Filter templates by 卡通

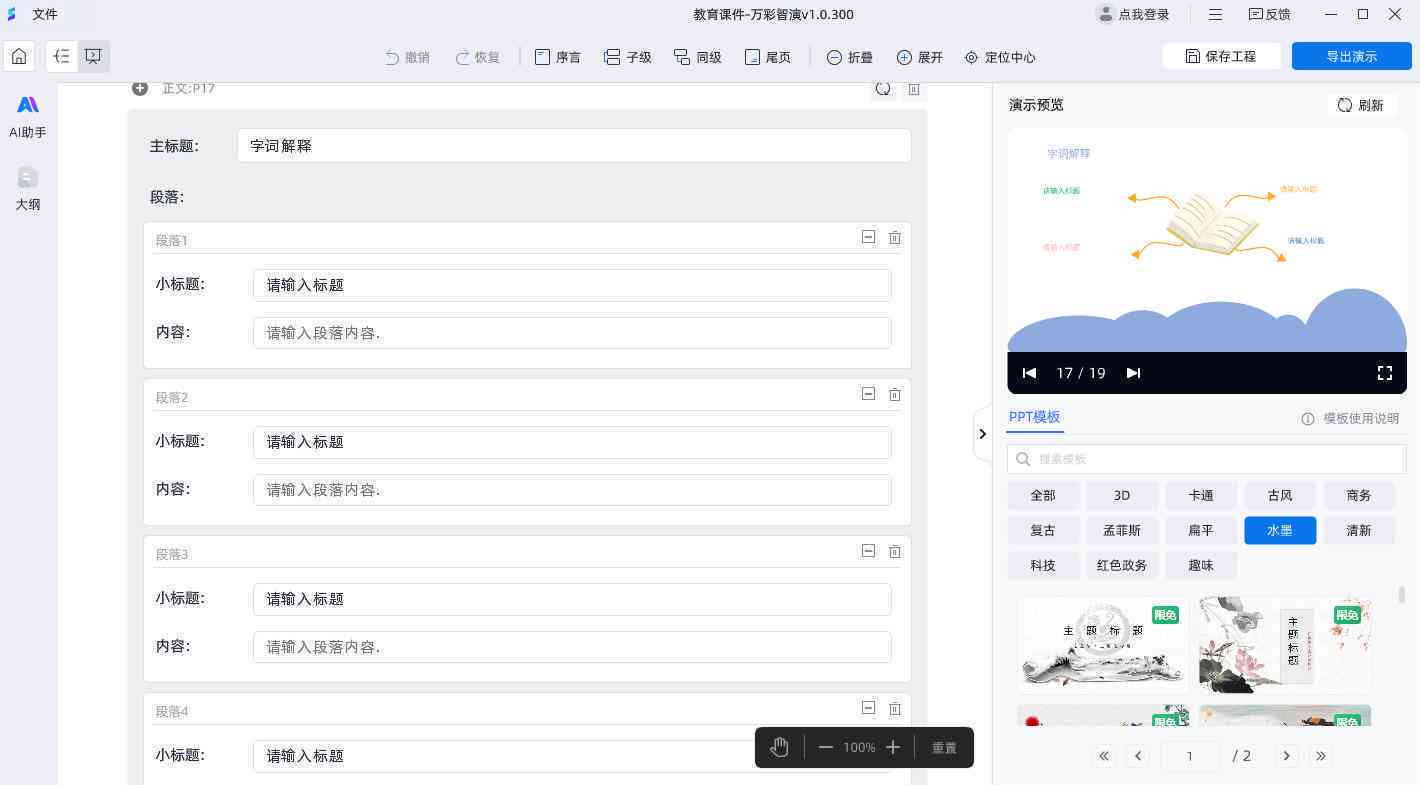click(1201, 495)
